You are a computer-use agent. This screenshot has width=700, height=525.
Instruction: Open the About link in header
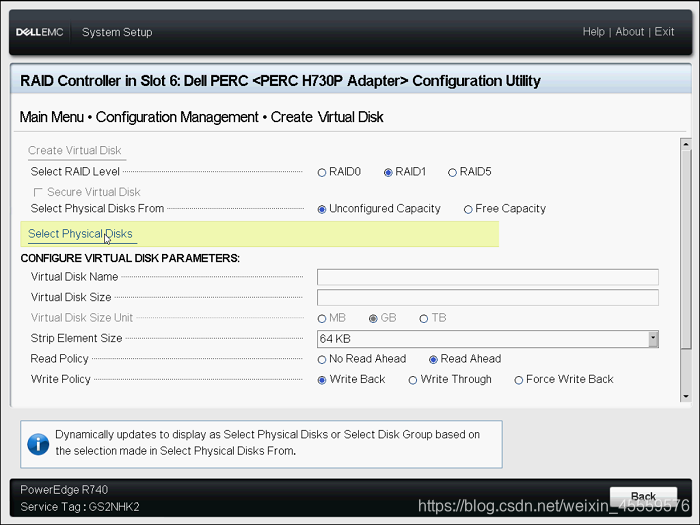(x=629, y=32)
